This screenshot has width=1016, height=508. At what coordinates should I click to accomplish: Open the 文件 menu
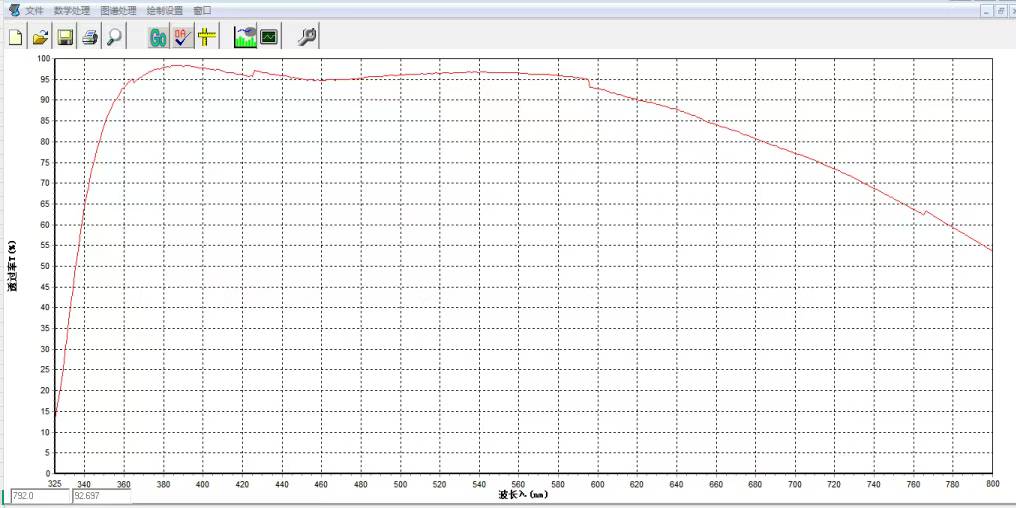point(34,11)
